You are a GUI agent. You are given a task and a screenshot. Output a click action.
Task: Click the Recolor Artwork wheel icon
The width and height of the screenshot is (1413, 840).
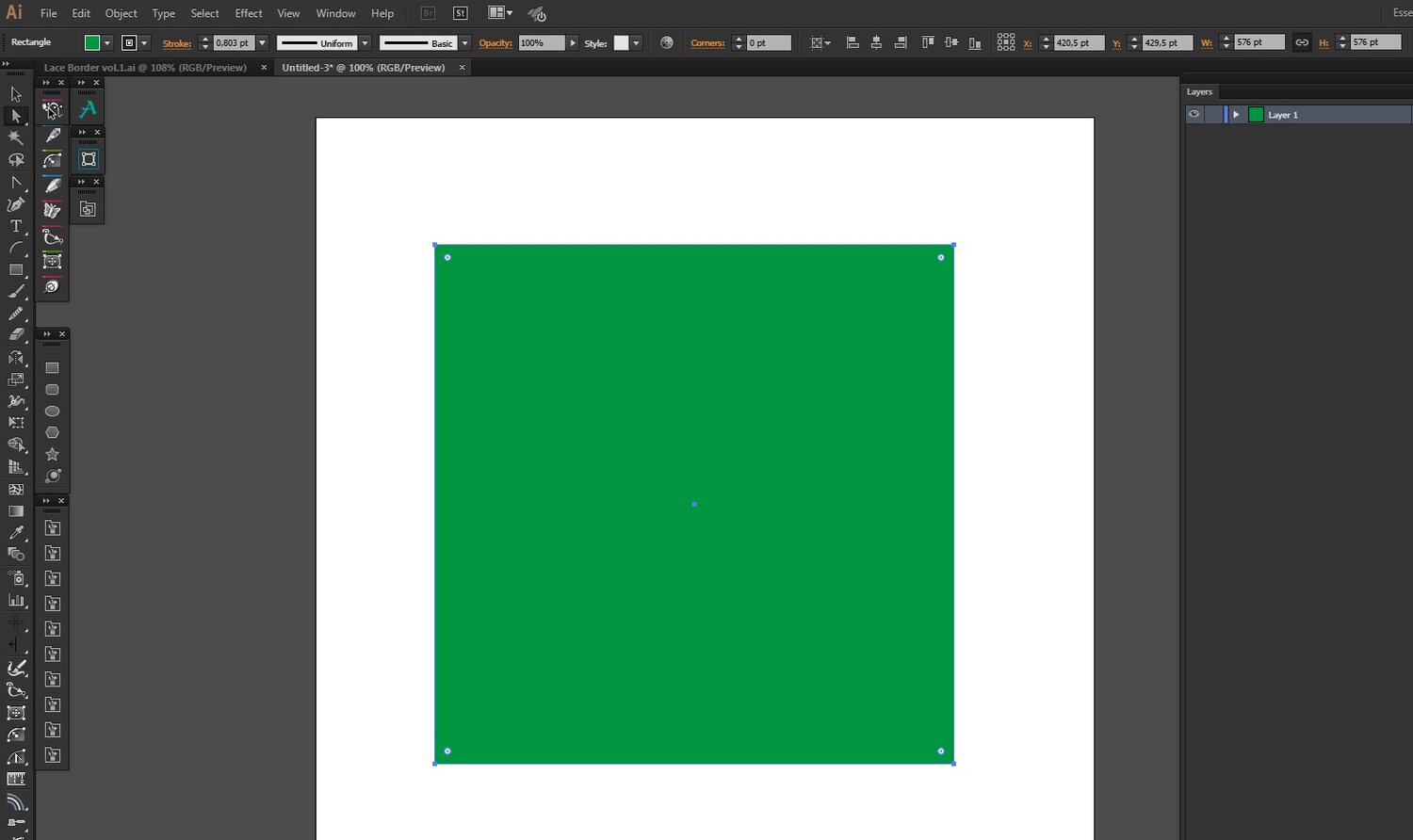tap(667, 43)
